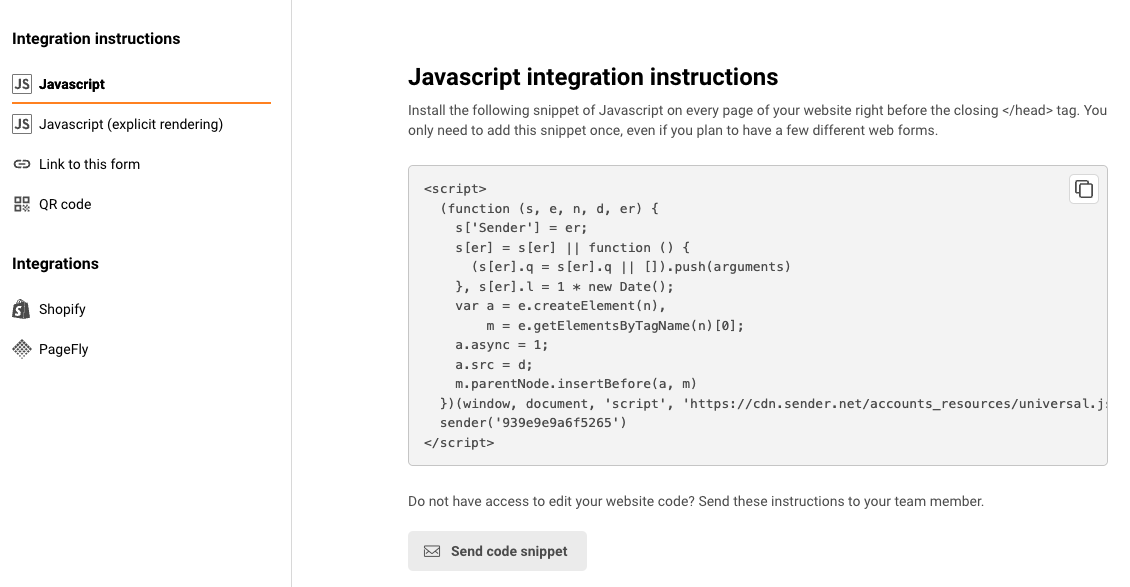This screenshot has height=587, width=1130.
Task: Click the sender('939e9e9a6f5265') code line
Action: [x=533, y=422]
